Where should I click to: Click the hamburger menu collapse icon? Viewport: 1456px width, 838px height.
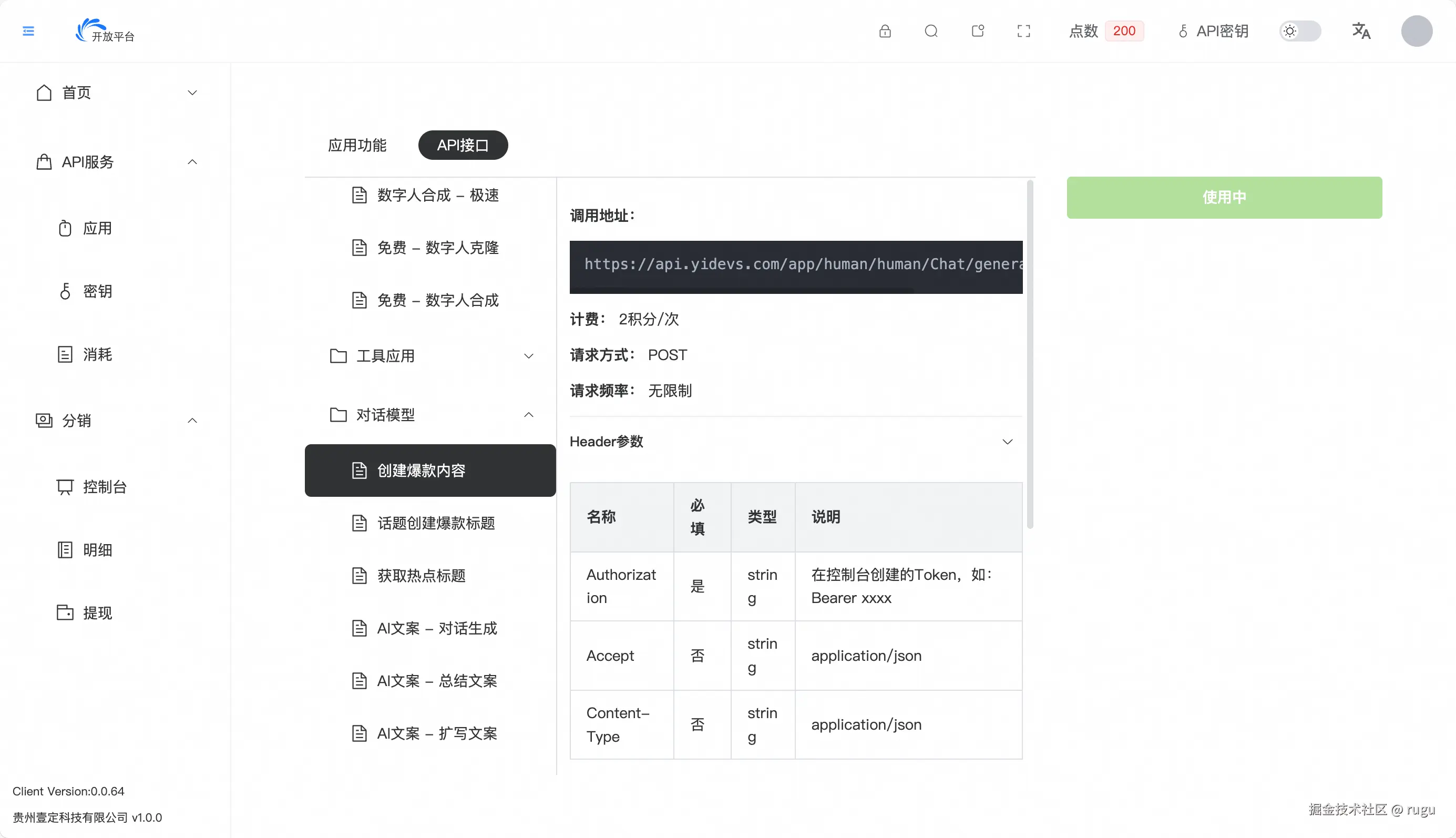tap(28, 31)
